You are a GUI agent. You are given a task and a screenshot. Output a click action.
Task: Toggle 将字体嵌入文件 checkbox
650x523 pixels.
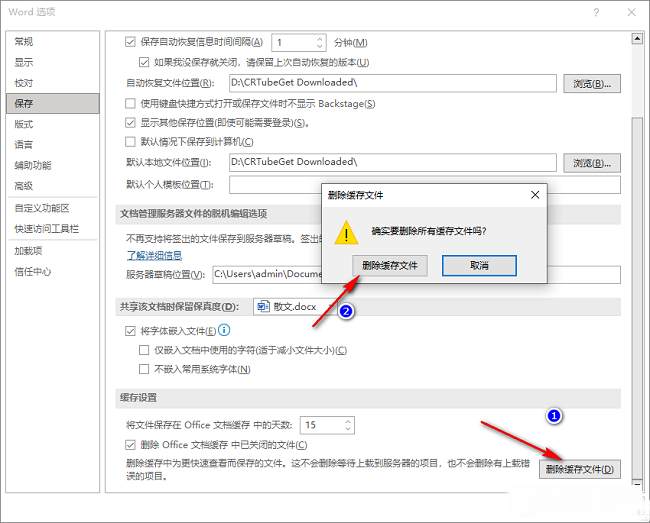coord(130,331)
